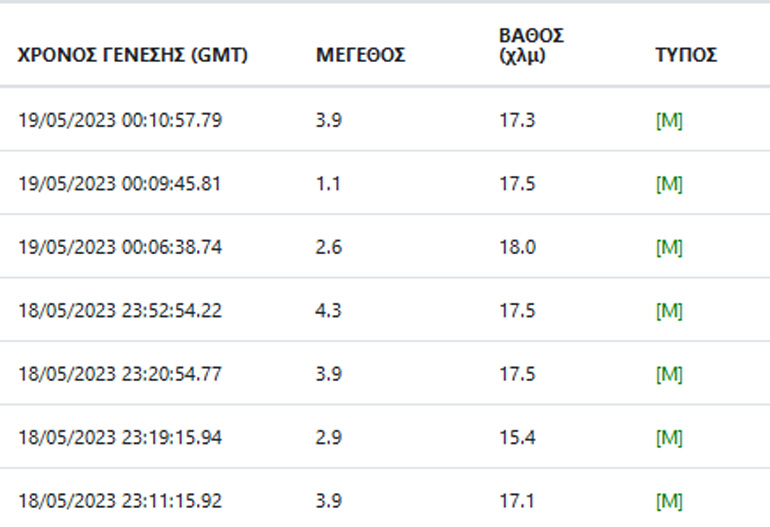Click the depth value 15.4

[x=517, y=437]
